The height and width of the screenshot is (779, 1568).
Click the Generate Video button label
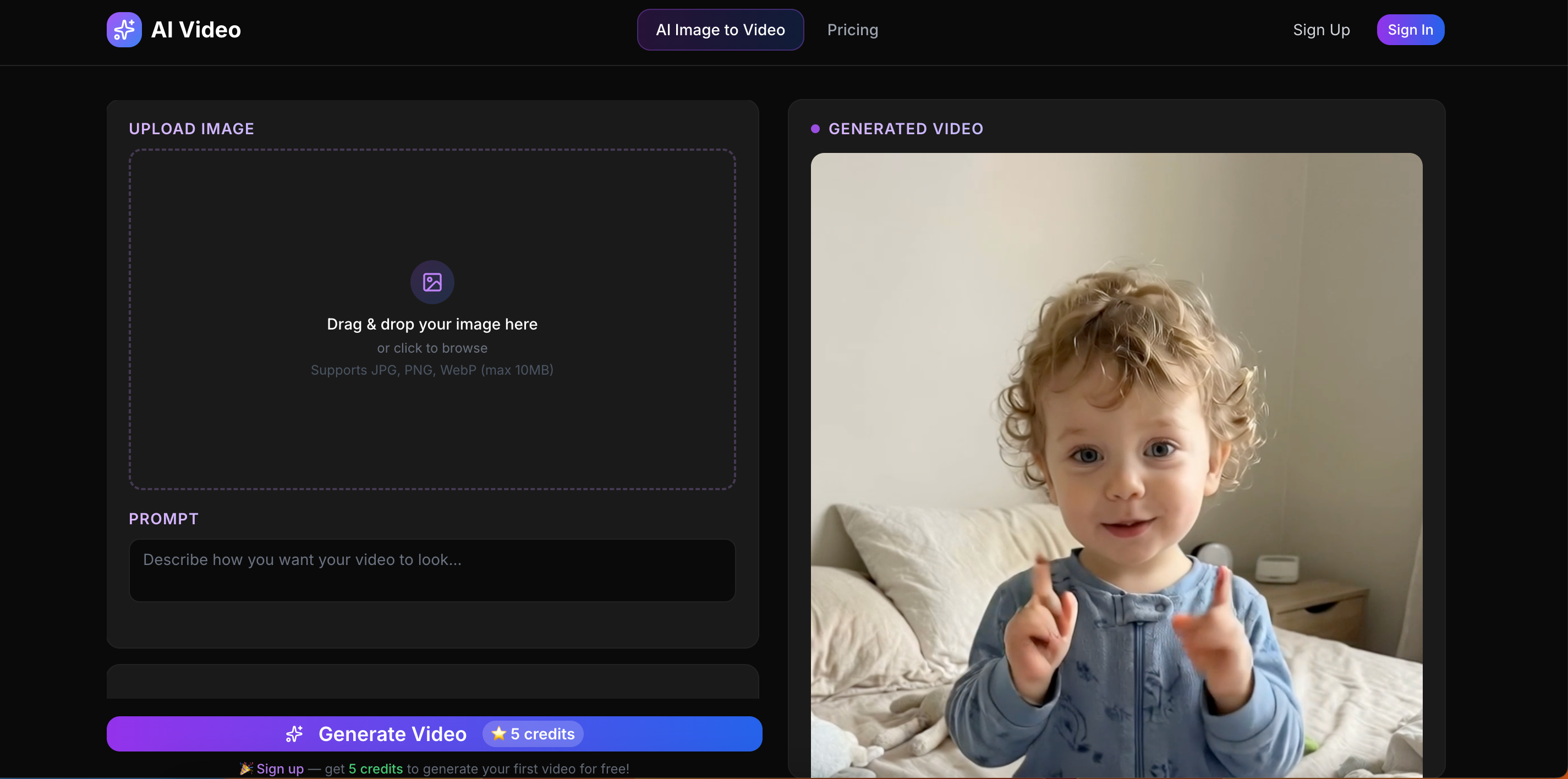click(x=393, y=734)
